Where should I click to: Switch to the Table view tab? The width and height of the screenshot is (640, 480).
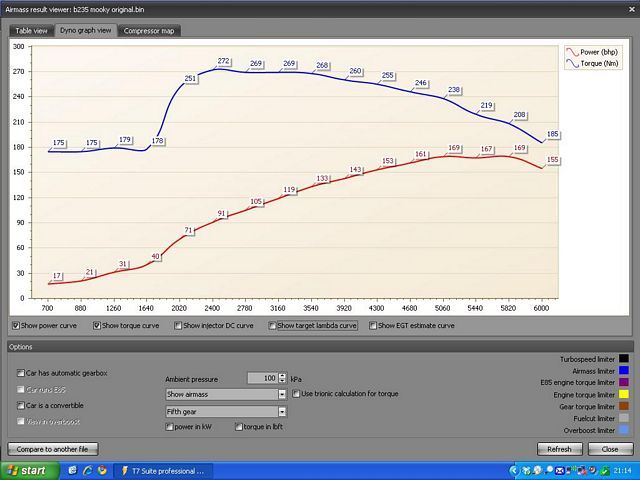point(31,31)
